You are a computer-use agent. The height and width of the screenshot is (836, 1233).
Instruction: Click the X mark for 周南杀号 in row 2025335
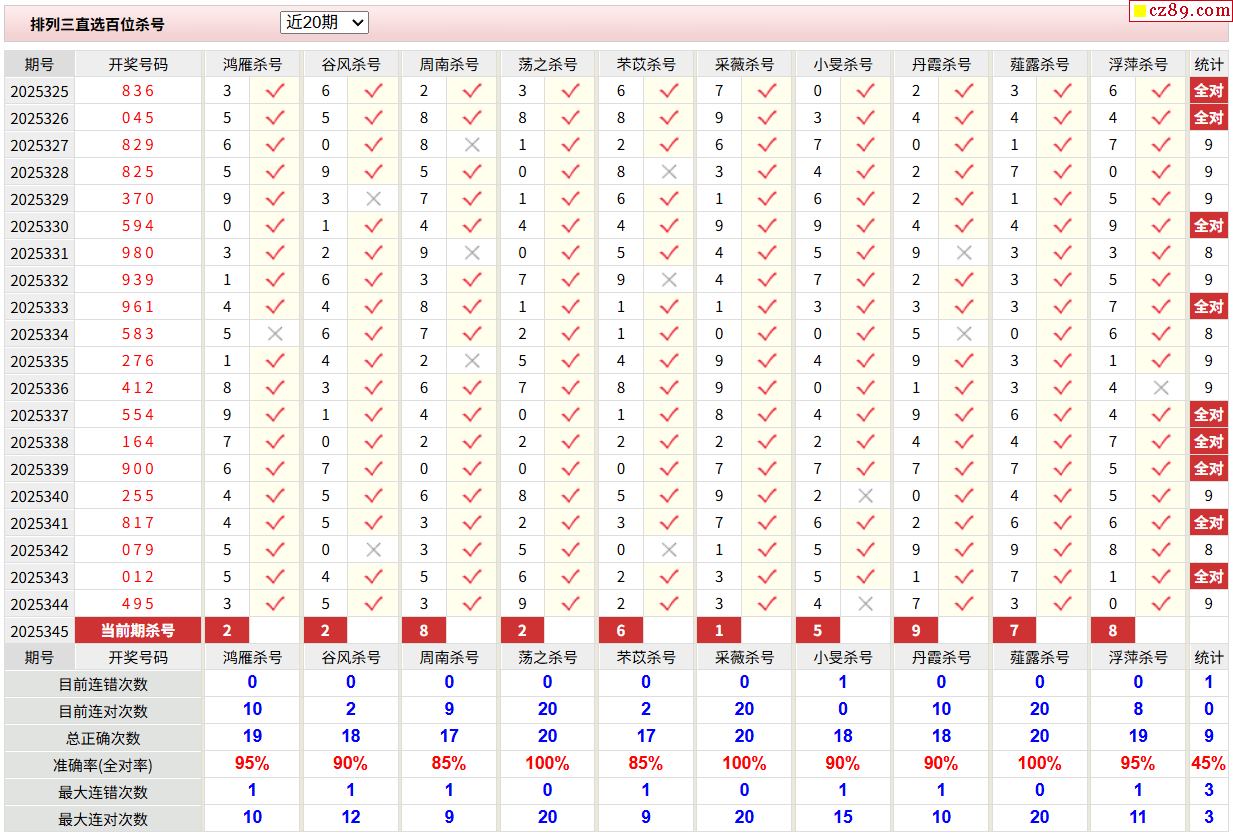click(472, 361)
